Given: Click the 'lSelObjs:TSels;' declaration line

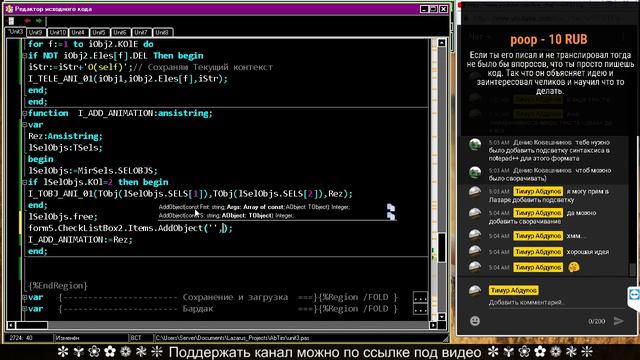Looking at the screenshot, I should [x=65, y=148].
